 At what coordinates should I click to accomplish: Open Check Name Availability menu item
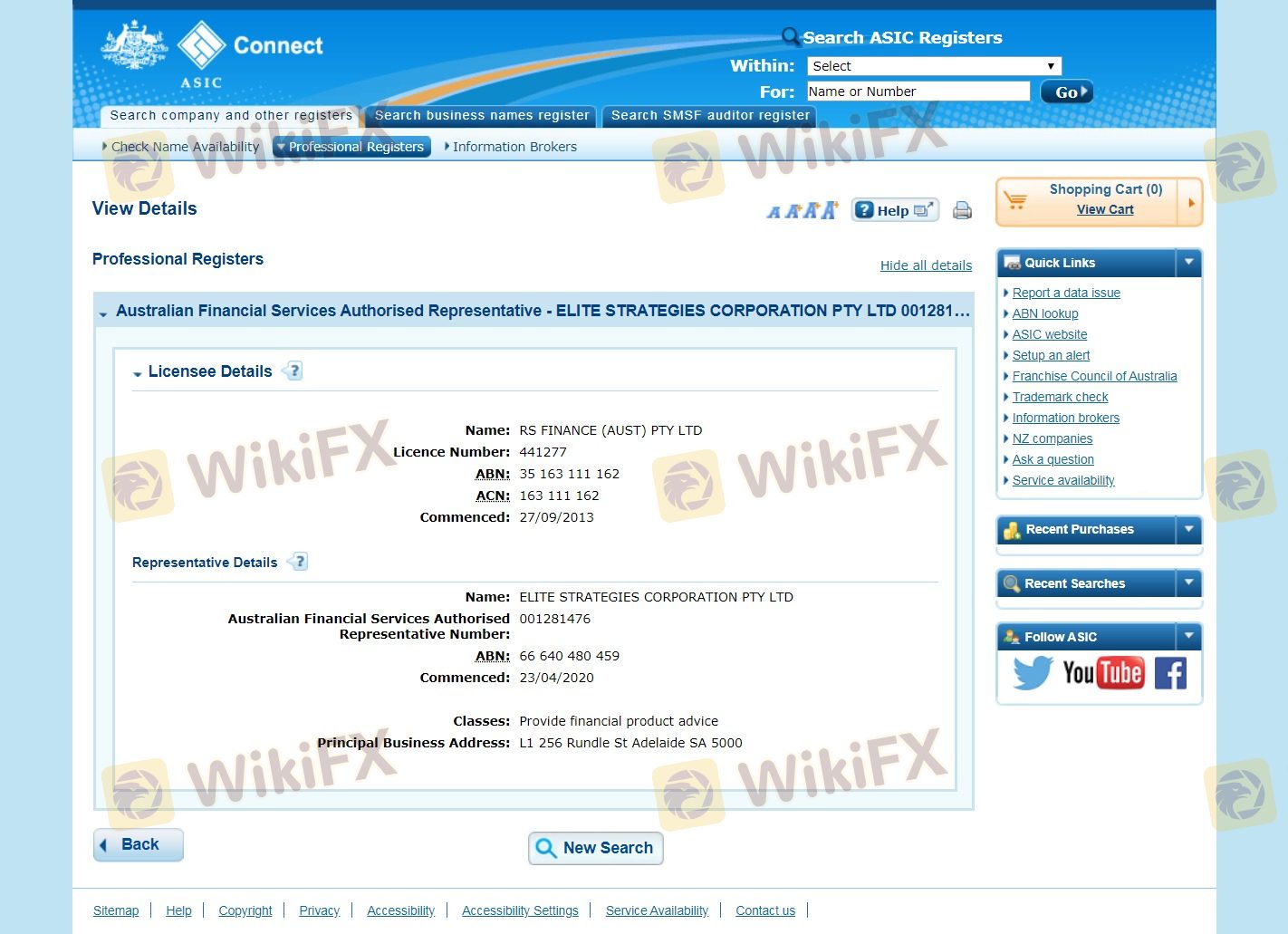pyautogui.click(x=185, y=147)
